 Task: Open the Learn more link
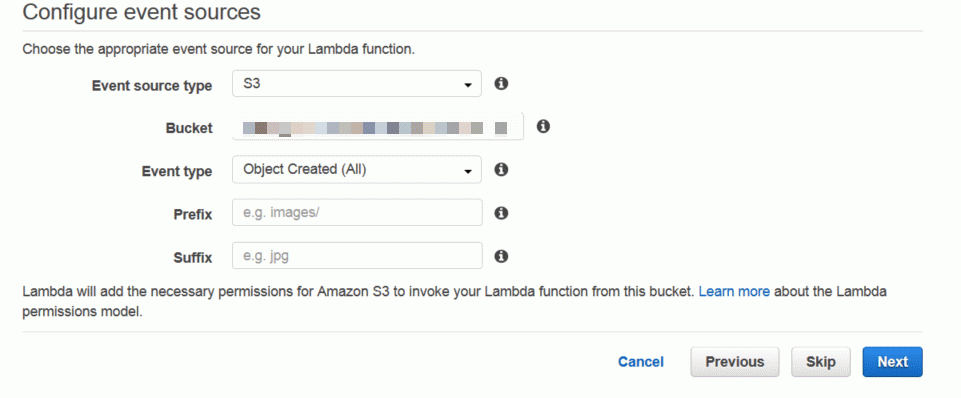734,291
